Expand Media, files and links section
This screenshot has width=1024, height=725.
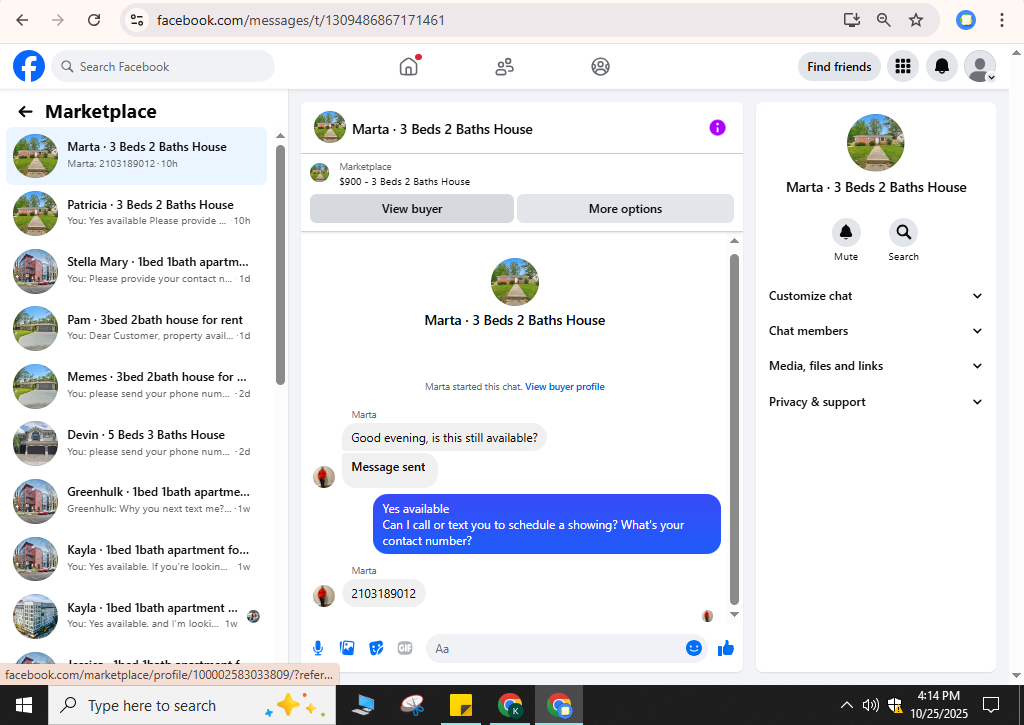876,366
